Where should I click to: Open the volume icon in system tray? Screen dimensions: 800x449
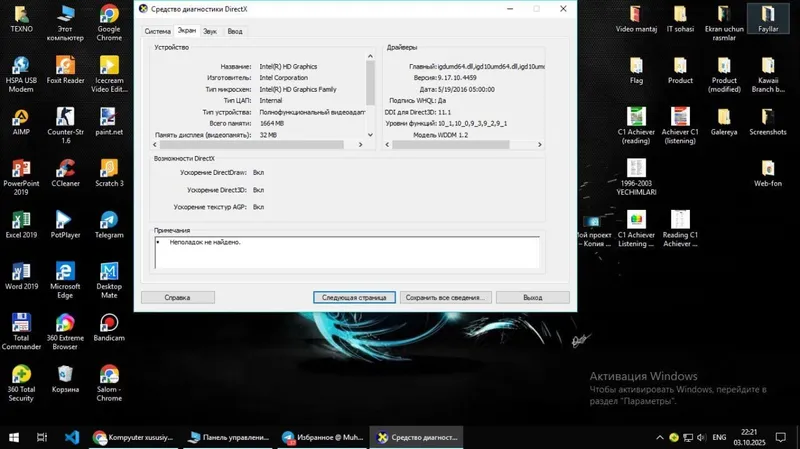pos(701,437)
